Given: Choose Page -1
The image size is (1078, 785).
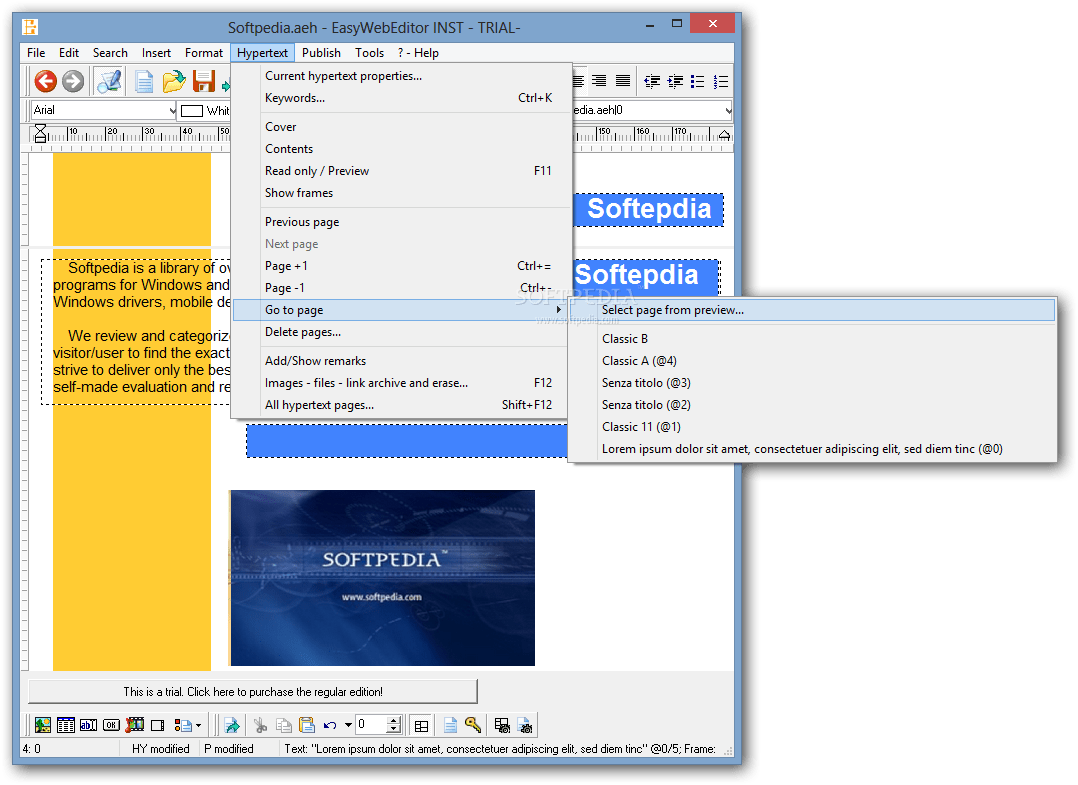Looking at the screenshot, I should (x=402, y=288).
